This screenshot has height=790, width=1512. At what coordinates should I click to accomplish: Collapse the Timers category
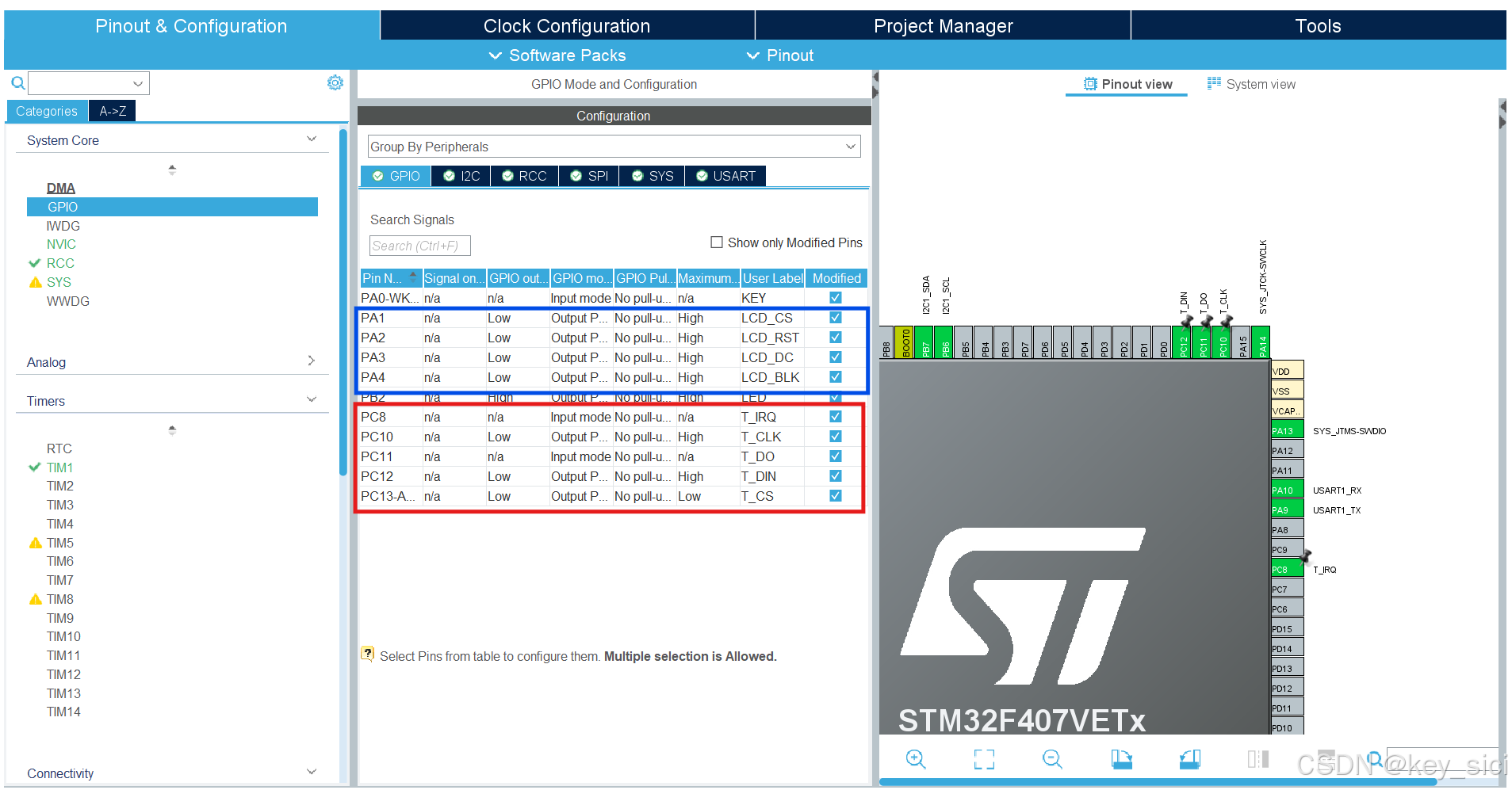point(312,399)
